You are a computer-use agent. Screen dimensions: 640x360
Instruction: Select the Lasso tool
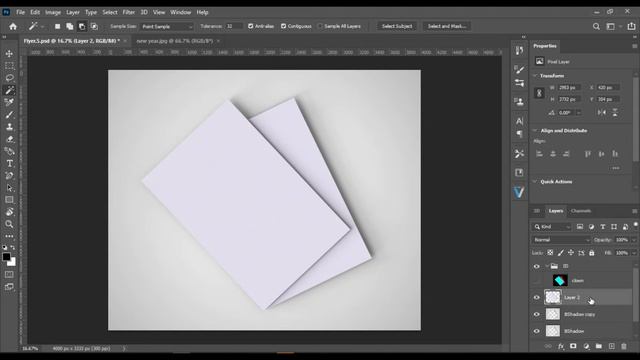[9, 78]
